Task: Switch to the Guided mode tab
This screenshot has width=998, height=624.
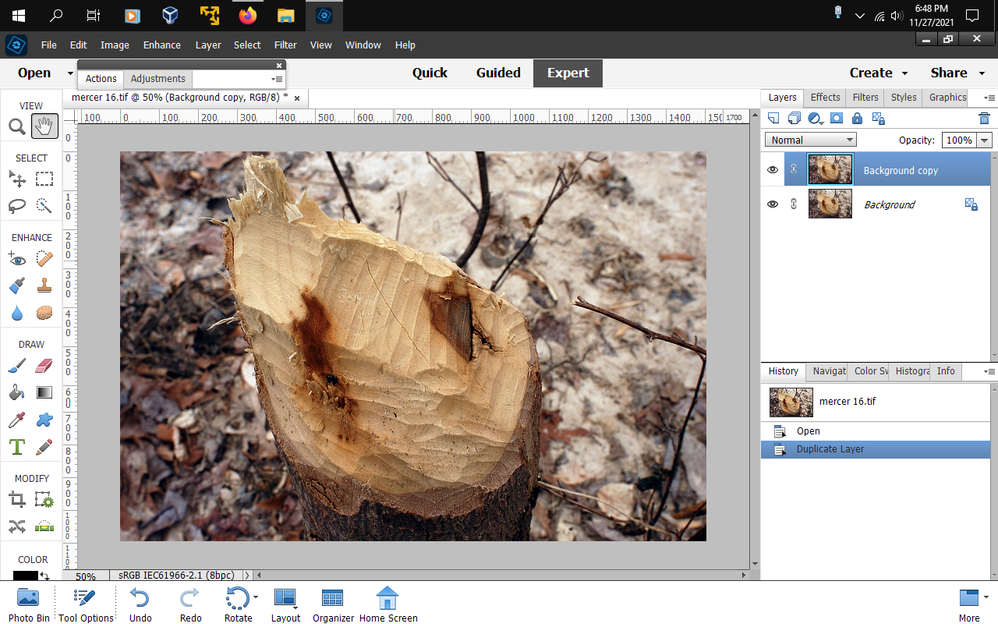Action: tap(498, 73)
